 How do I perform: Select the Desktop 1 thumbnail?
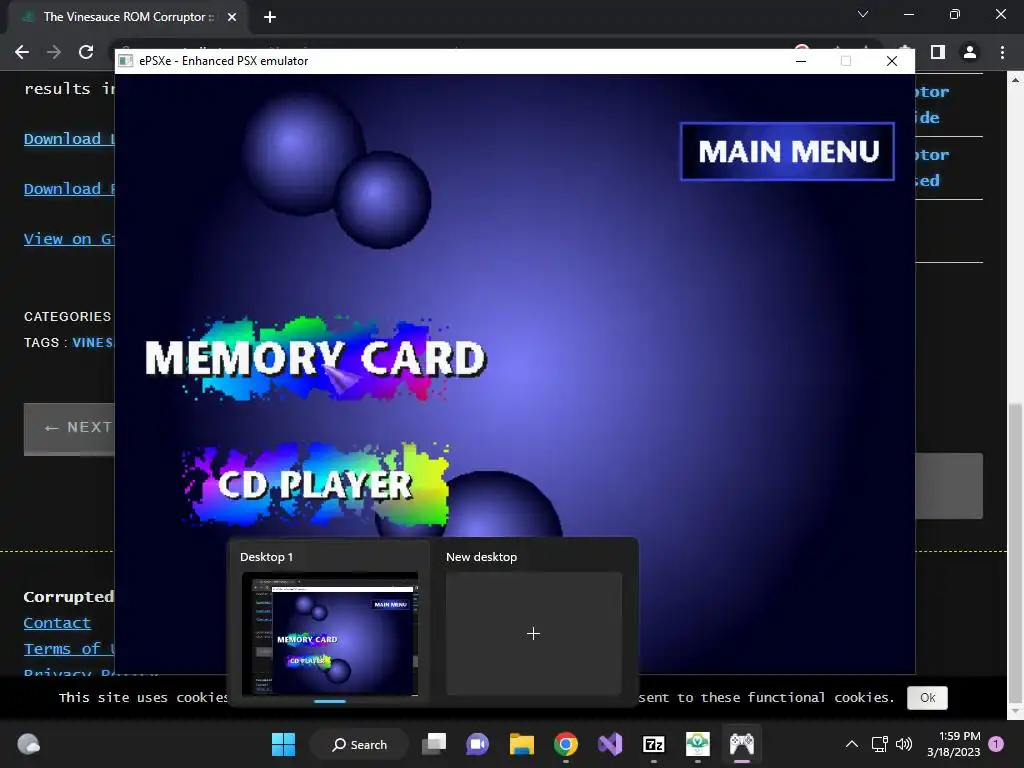[330, 633]
